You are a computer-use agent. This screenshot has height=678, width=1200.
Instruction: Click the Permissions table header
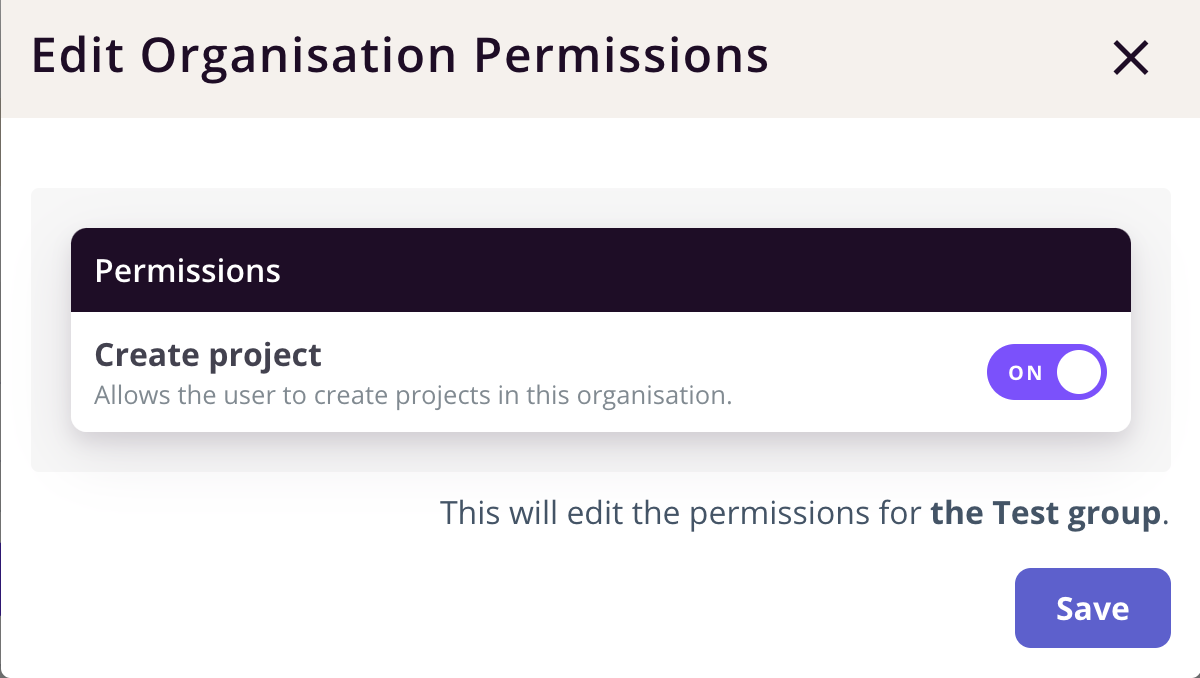pyautogui.click(x=187, y=271)
